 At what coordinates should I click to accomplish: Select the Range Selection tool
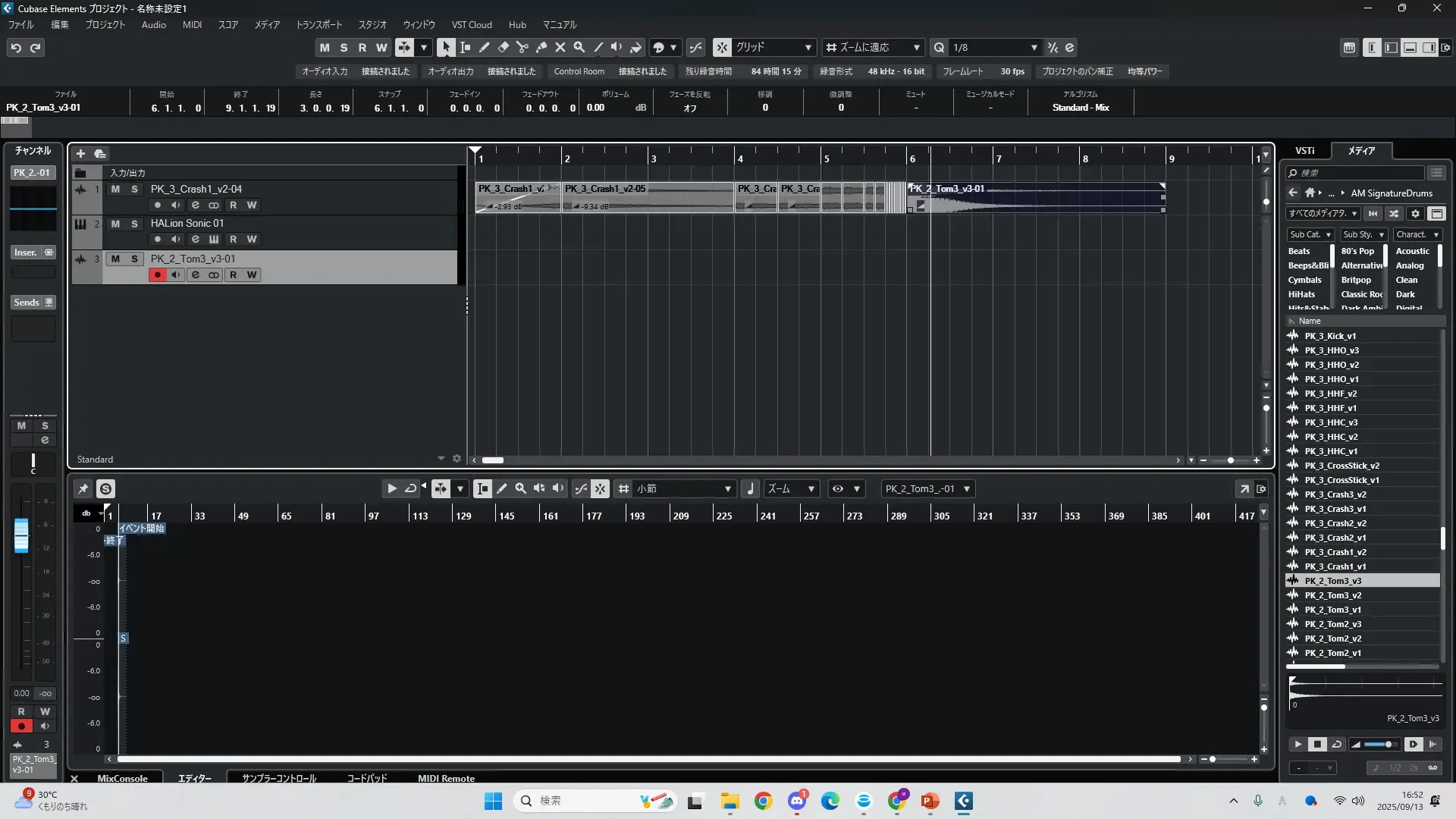(465, 47)
